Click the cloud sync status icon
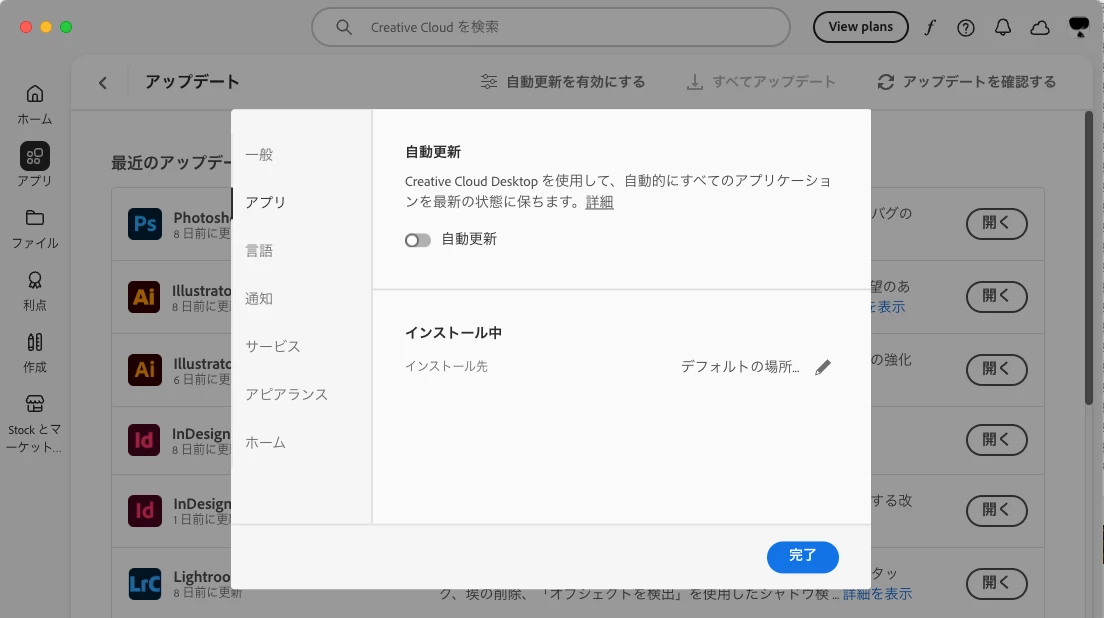The width and height of the screenshot is (1104, 618). pos(1040,27)
